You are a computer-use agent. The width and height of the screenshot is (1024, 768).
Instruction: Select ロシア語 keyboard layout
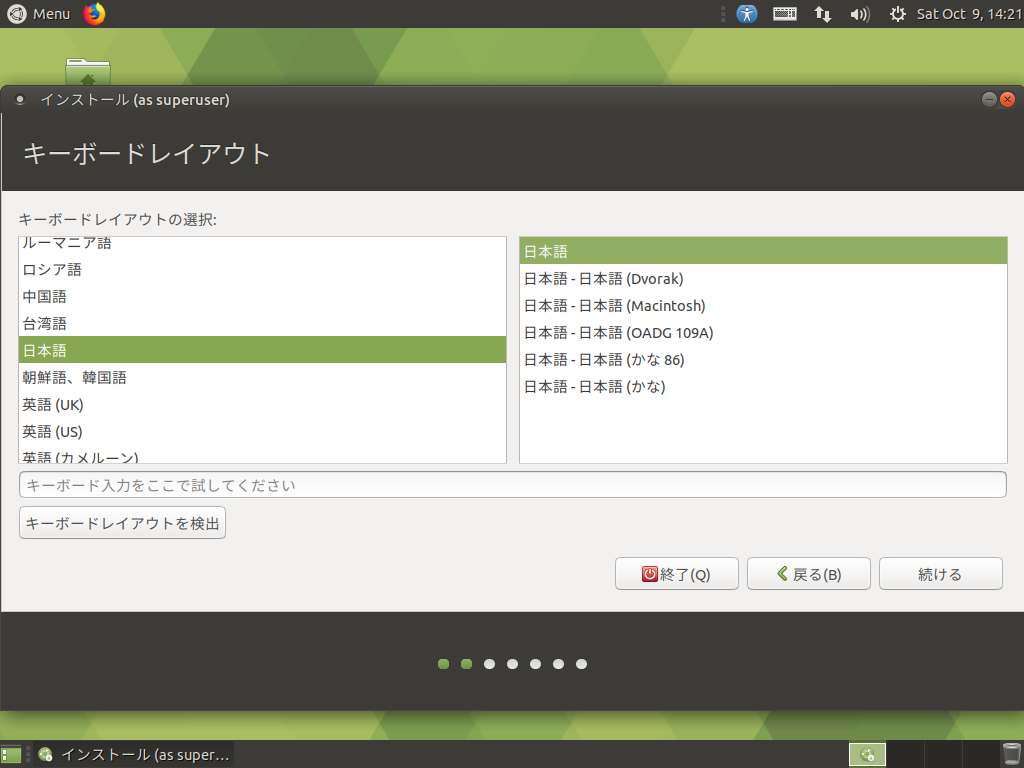click(263, 269)
